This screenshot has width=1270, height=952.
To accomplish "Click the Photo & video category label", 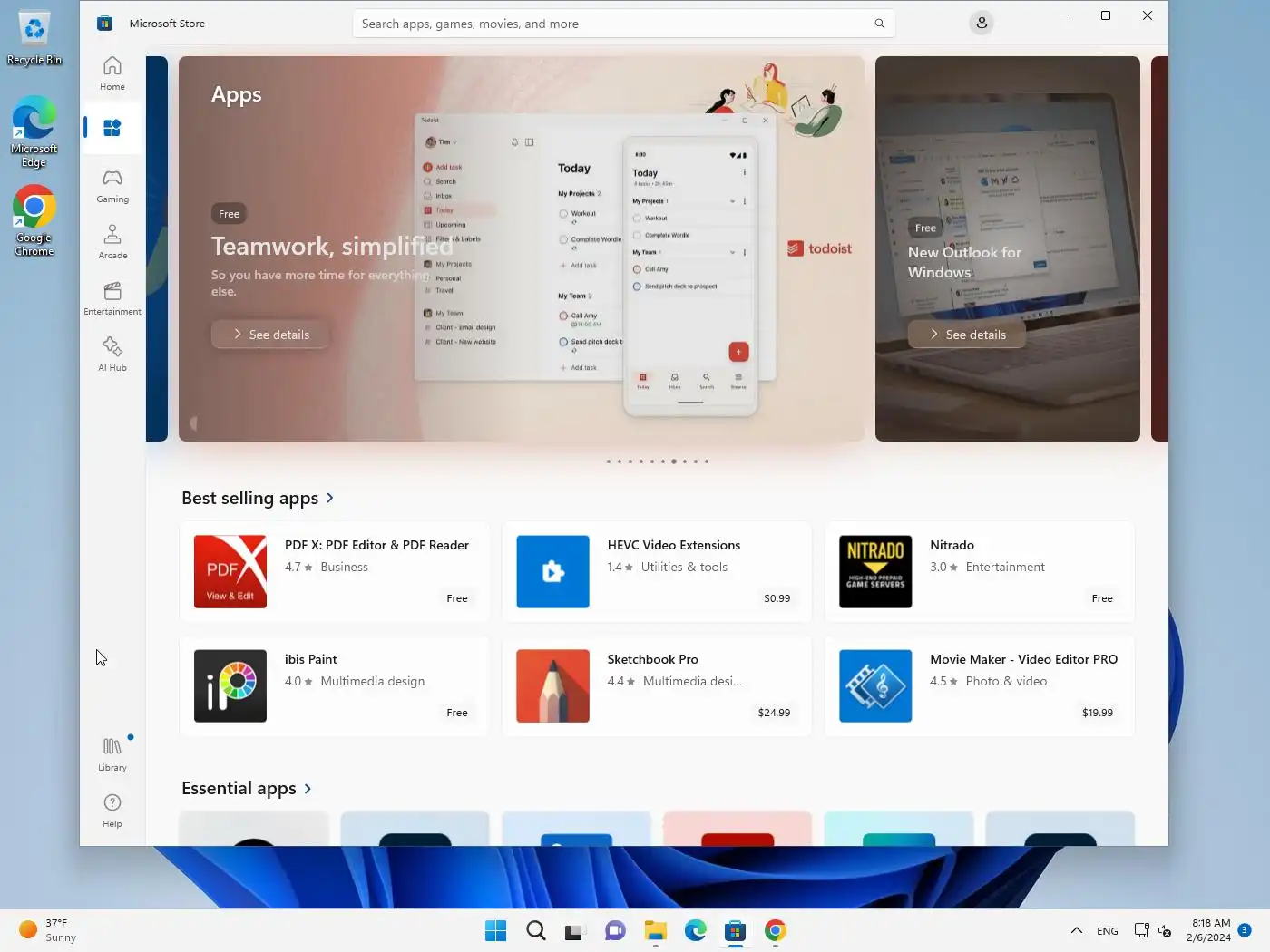I will (1006, 681).
